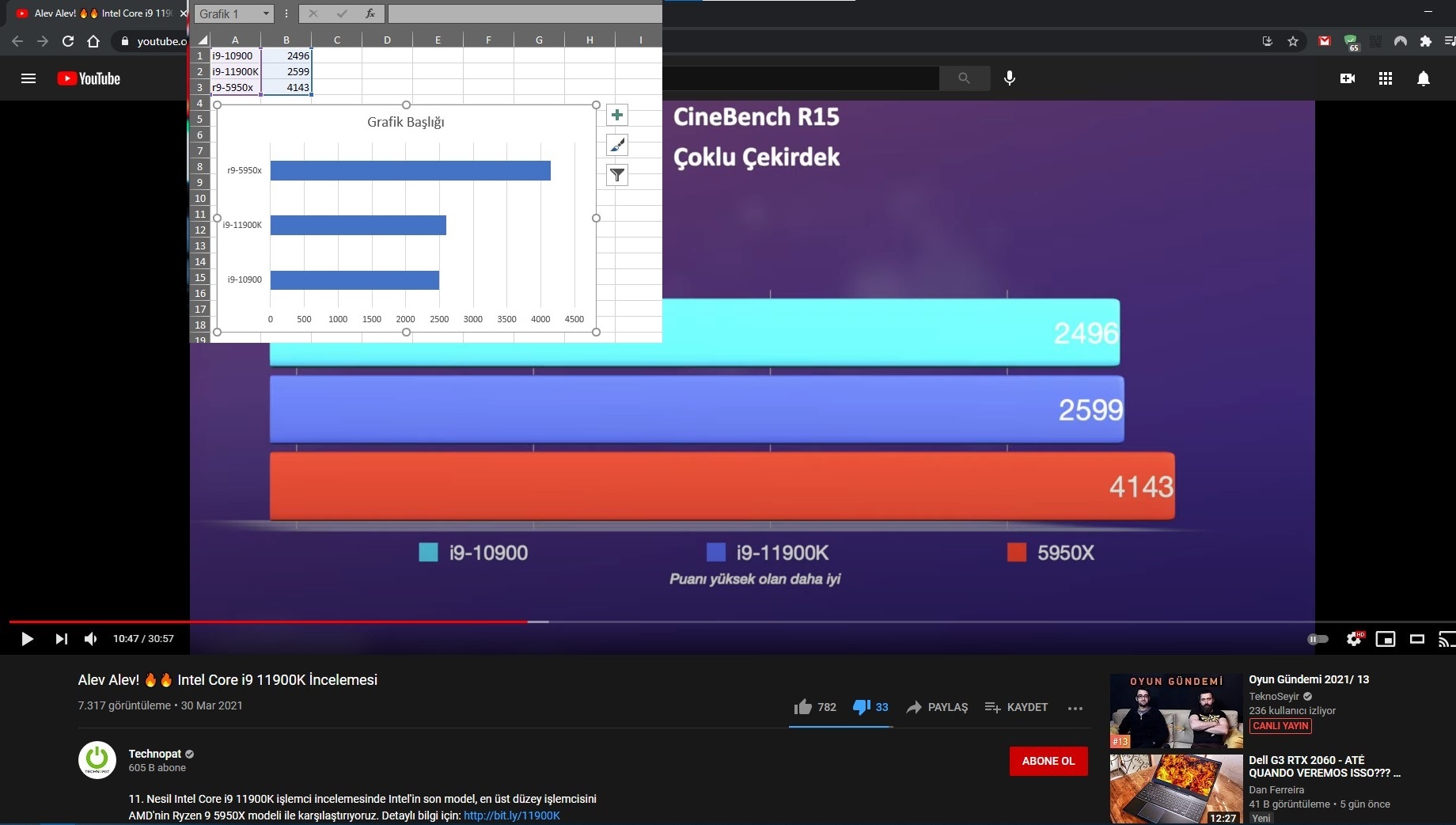Image resolution: width=1456 pixels, height=825 pixels.
Task: Click the dislike button showing 33
Action: point(870,707)
